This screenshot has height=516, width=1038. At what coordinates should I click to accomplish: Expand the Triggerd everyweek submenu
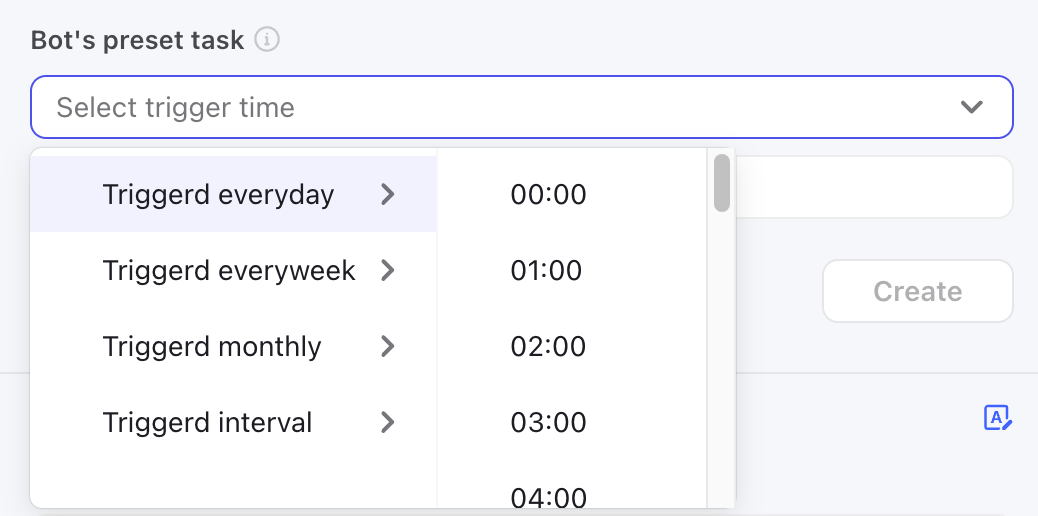(x=233, y=270)
